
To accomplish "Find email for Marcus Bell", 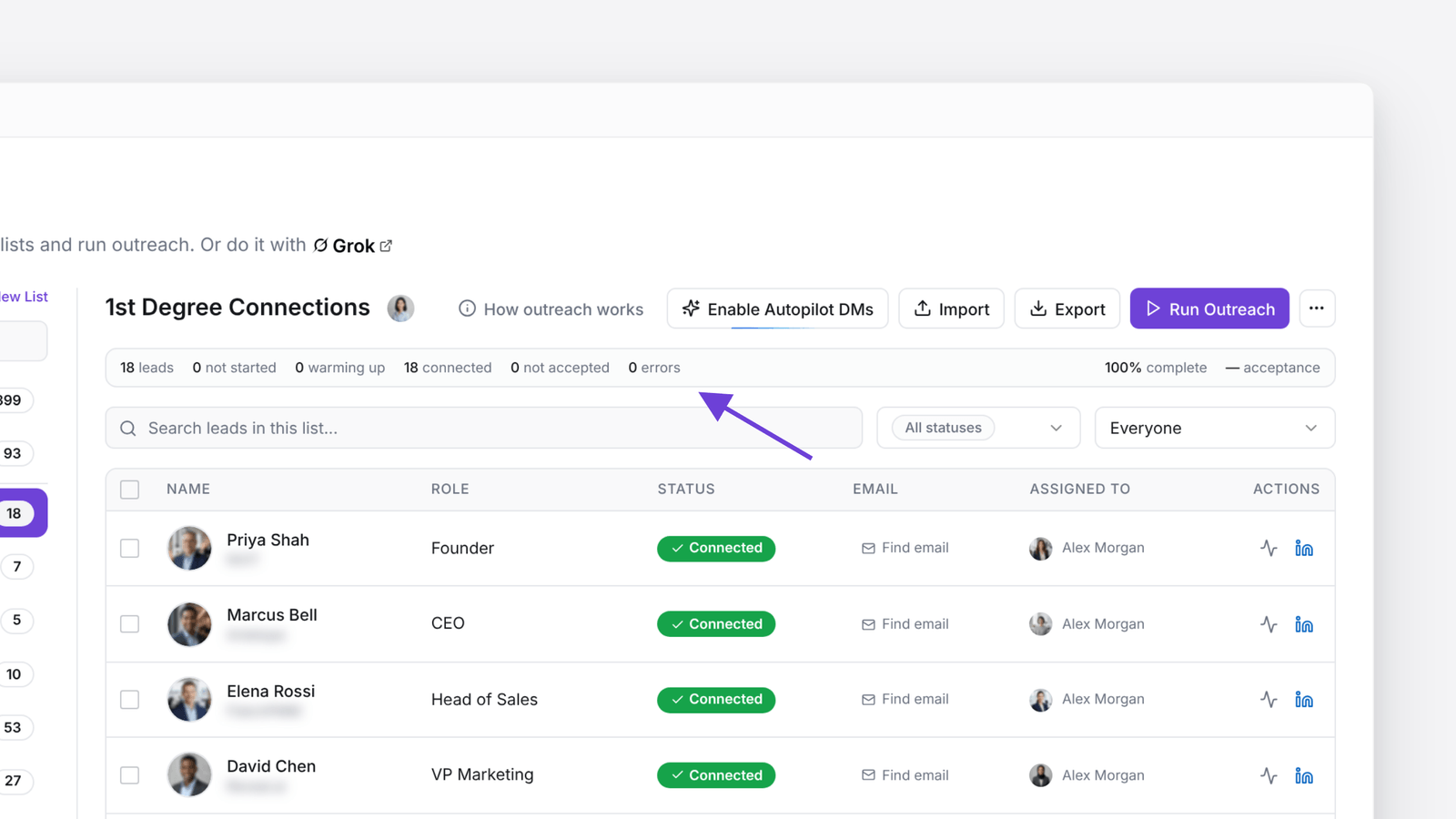I will click(905, 624).
